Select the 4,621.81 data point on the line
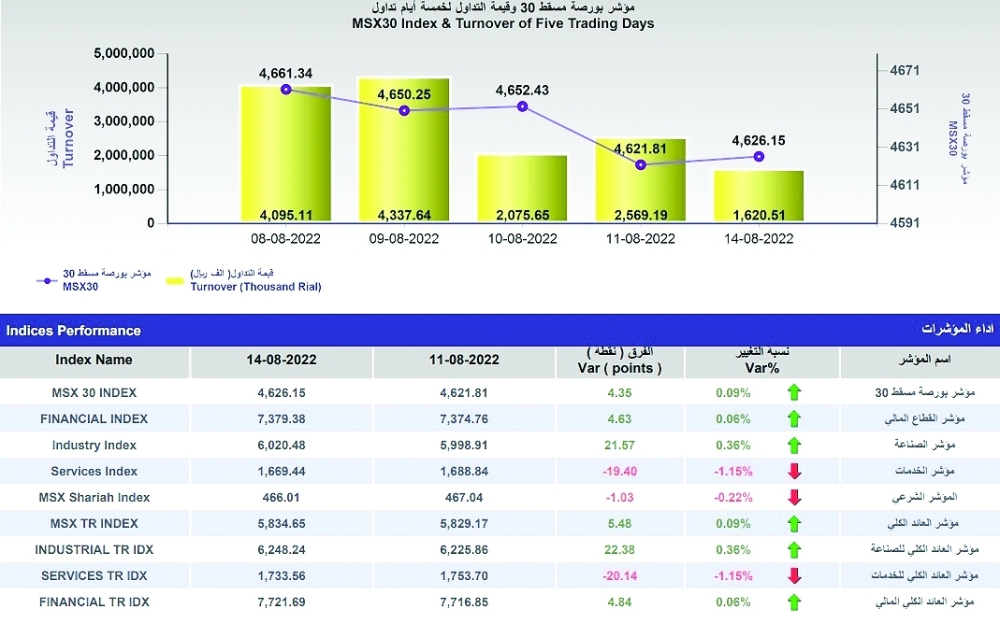1000x623 pixels. point(640,164)
